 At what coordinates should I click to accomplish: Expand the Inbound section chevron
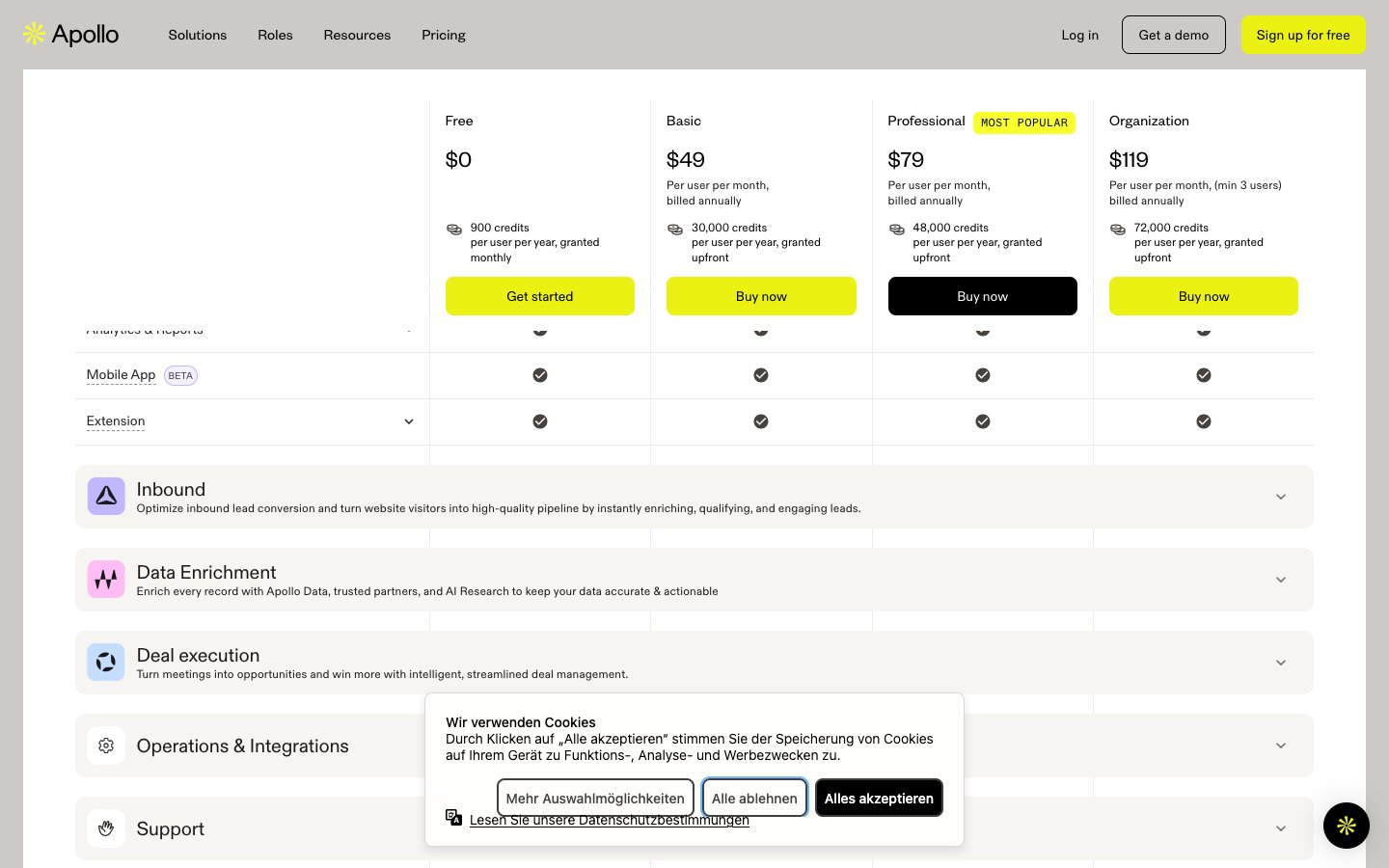coord(1280,497)
